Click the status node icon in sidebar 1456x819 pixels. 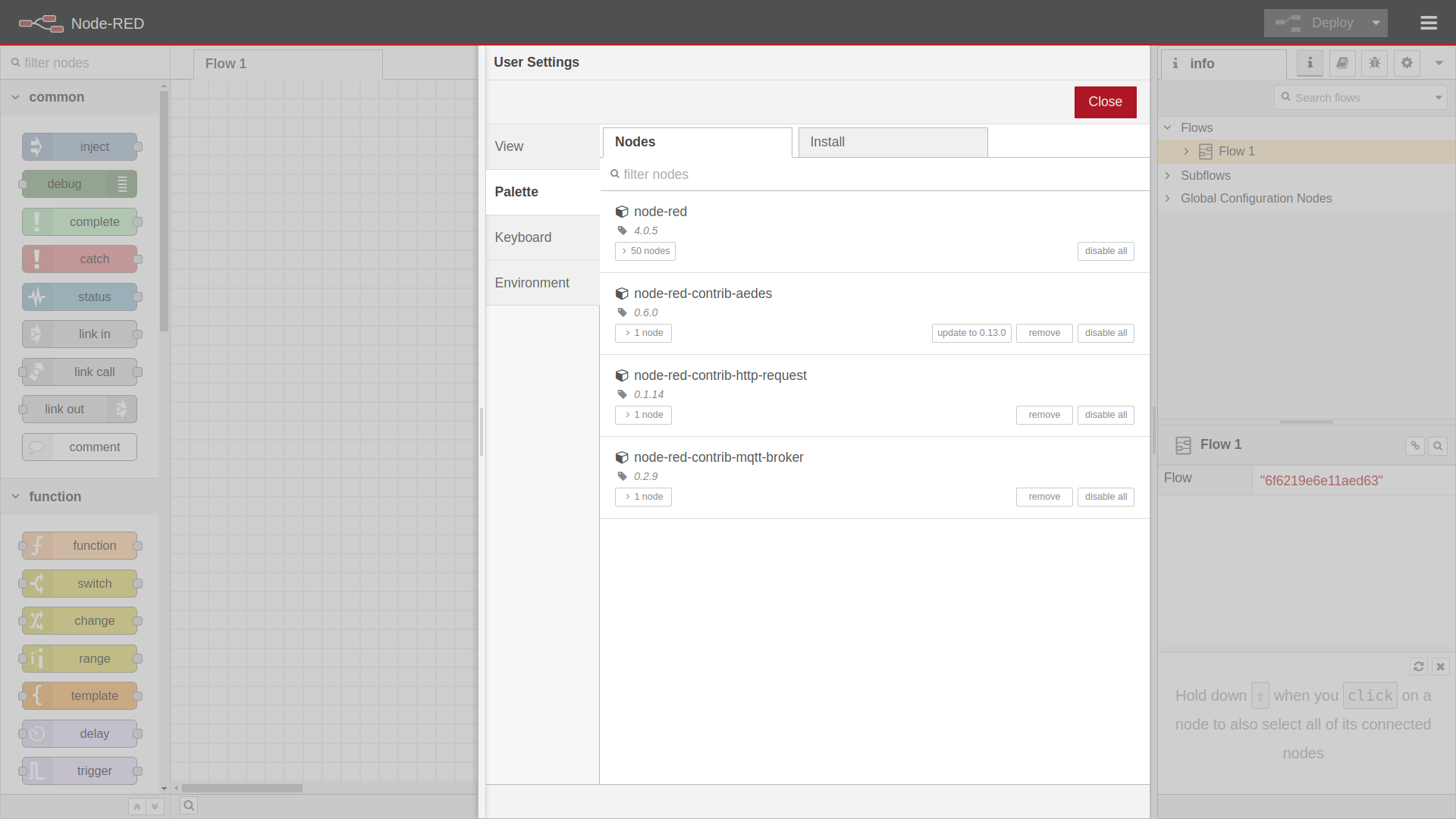point(36,297)
